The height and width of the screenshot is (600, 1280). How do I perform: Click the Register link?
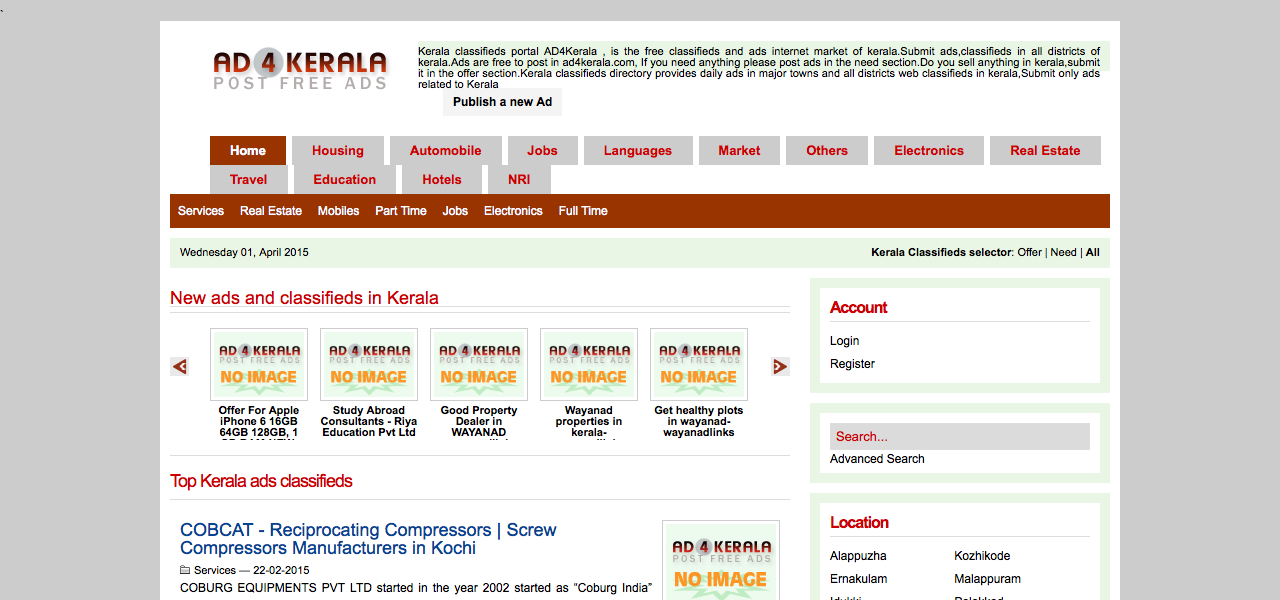pyautogui.click(x=853, y=364)
